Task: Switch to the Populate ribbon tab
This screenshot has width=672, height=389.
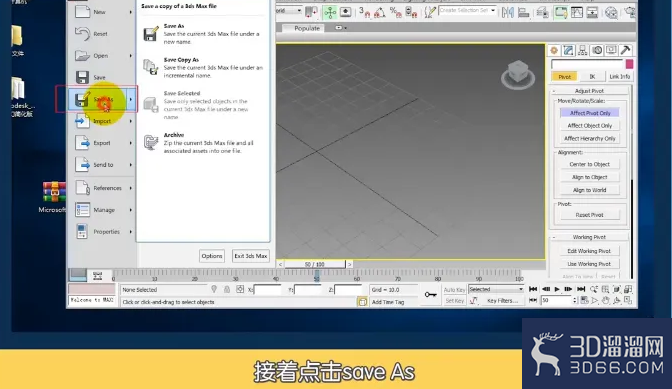Action: tap(307, 28)
